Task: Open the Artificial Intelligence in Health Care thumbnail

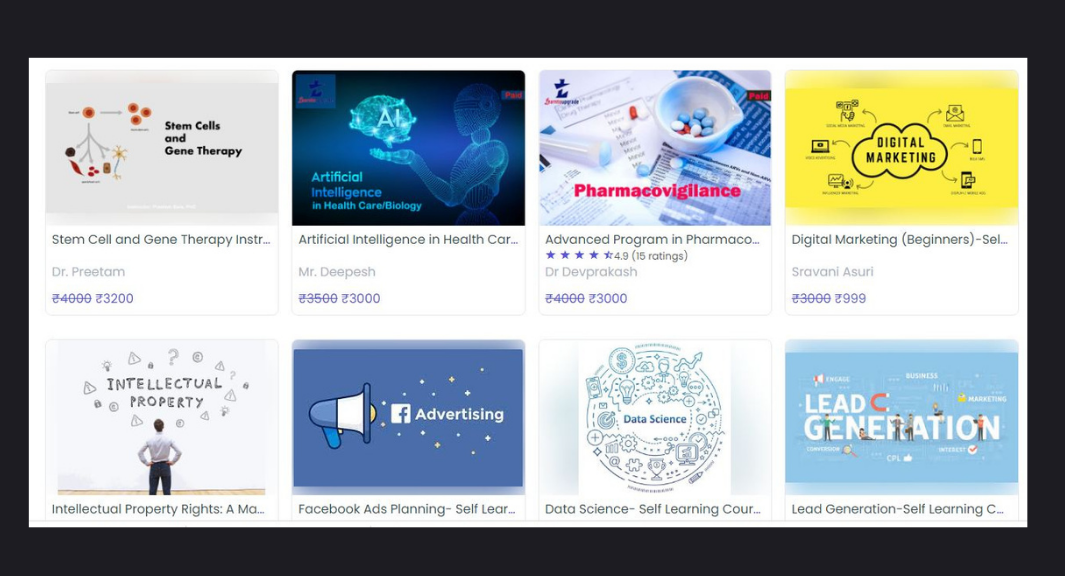Action: (x=408, y=147)
